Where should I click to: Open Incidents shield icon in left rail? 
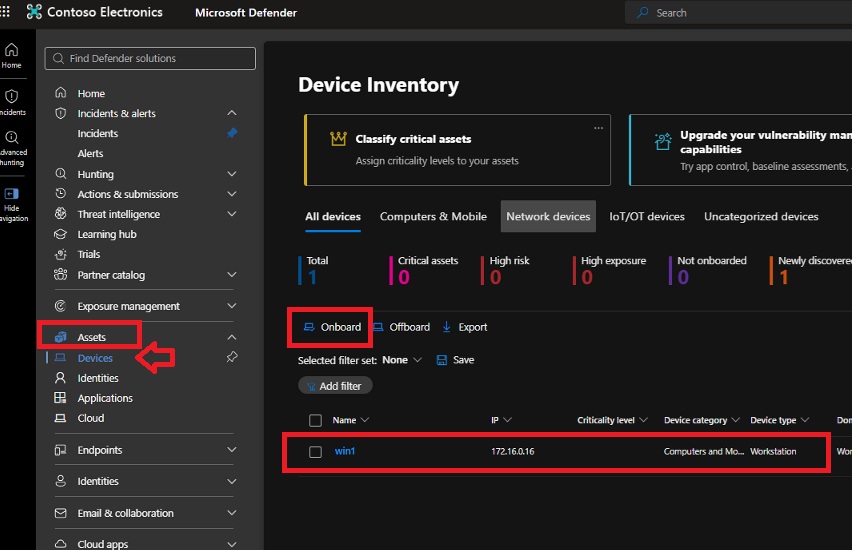click(11, 96)
